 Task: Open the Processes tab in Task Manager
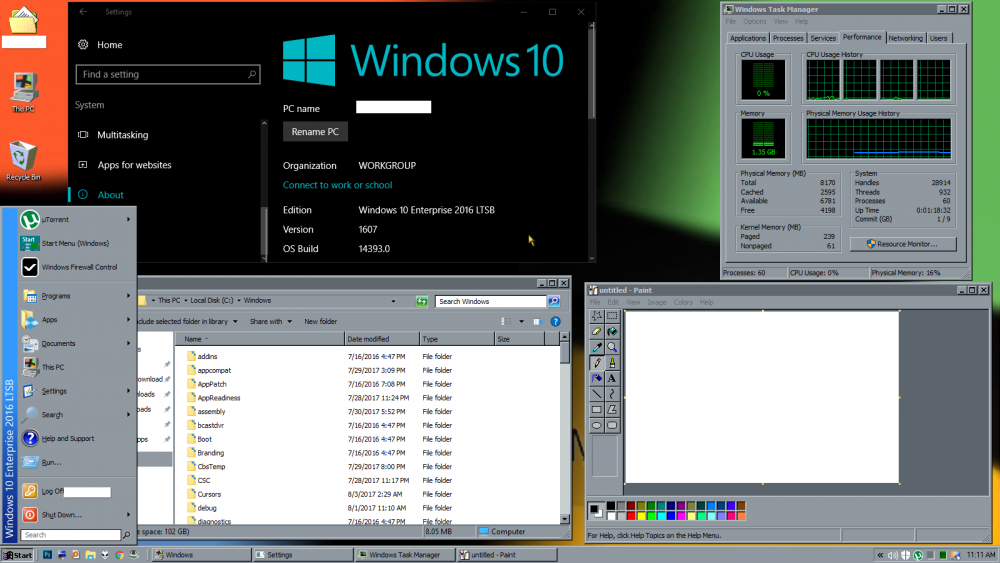788,38
